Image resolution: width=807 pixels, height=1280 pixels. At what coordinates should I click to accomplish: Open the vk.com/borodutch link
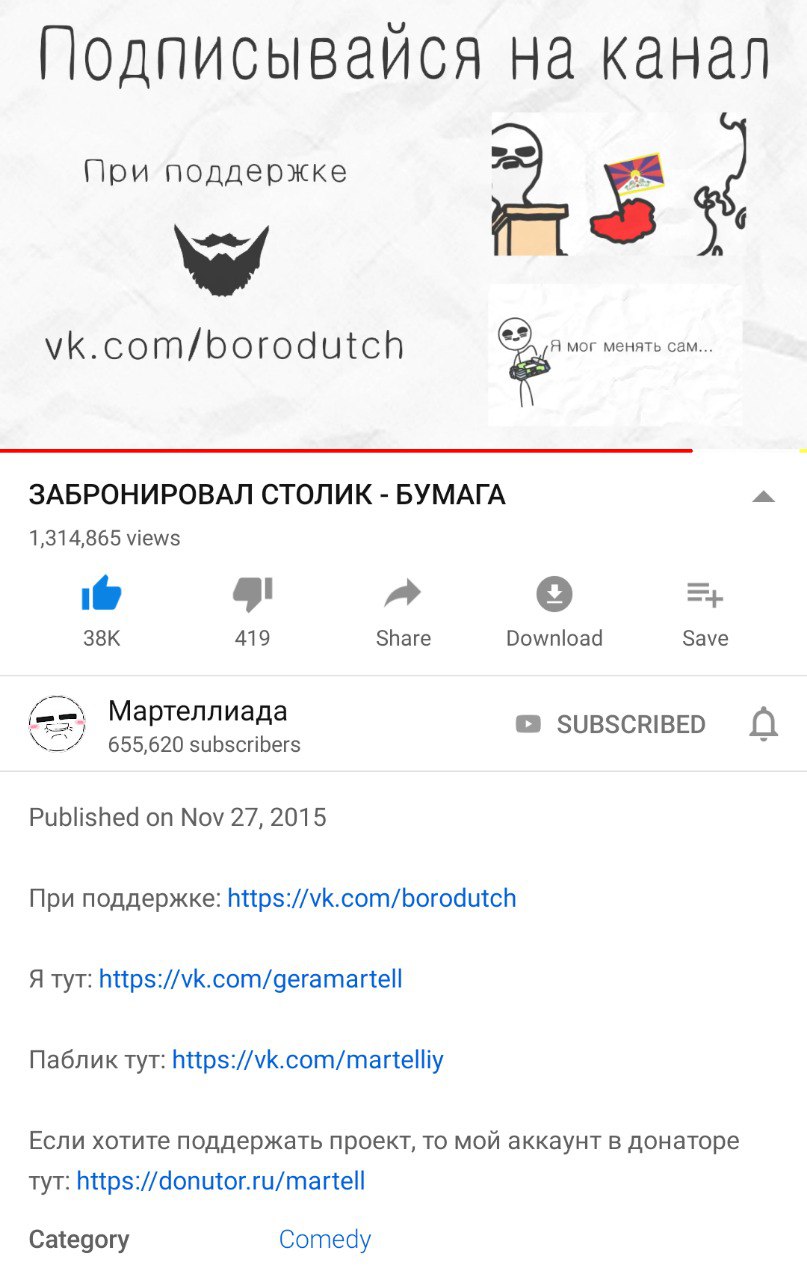(x=372, y=898)
